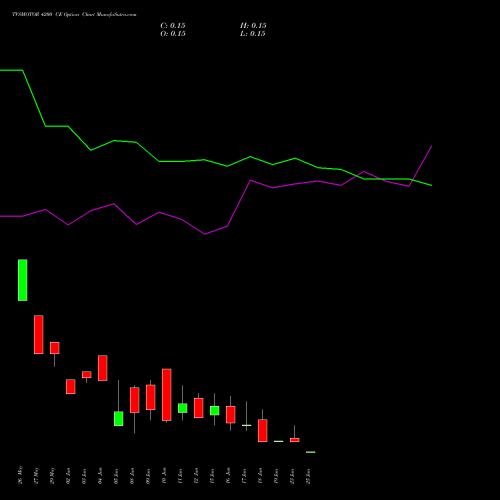Click the 29 May date label
The width and height of the screenshot is (500, 500).
(x=53, y=475)
